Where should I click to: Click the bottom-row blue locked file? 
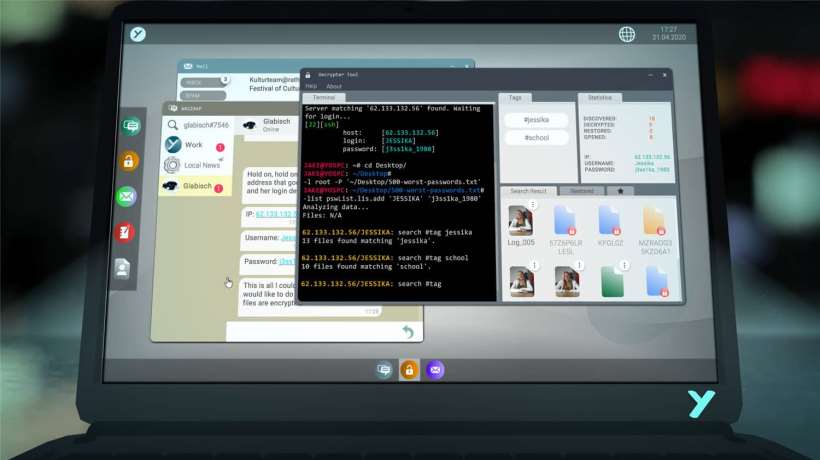click(657, 282)
